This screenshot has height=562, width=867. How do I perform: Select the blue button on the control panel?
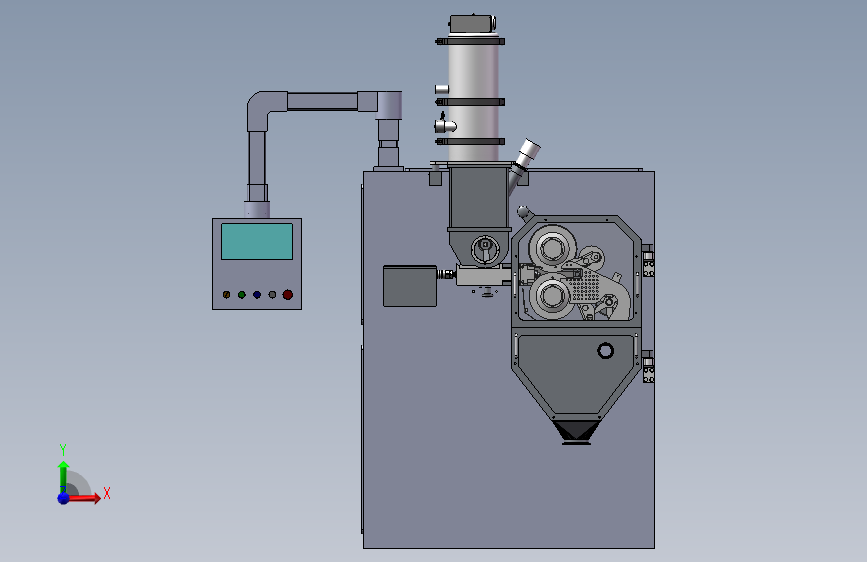pos(257,295)
